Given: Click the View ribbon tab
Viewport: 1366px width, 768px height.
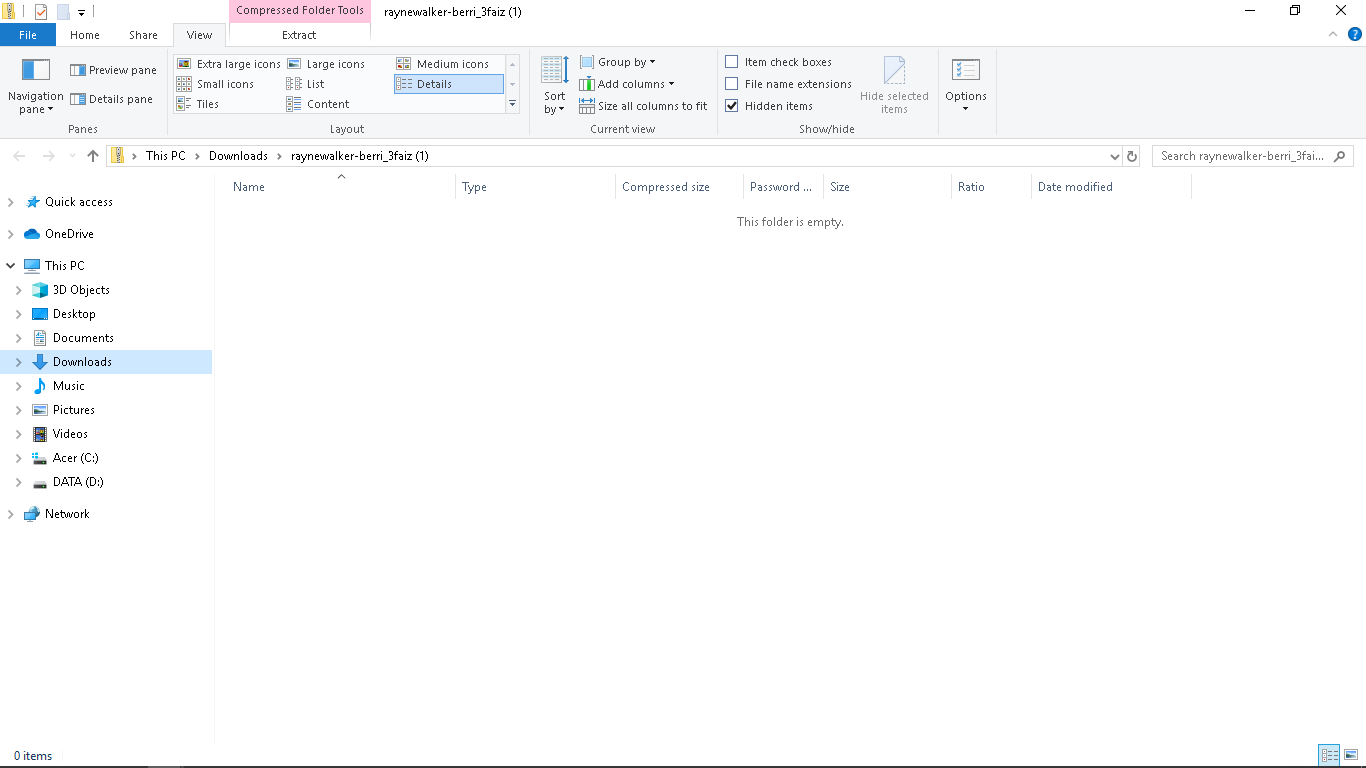Looking at the screenshot, I should coord(199,35).
